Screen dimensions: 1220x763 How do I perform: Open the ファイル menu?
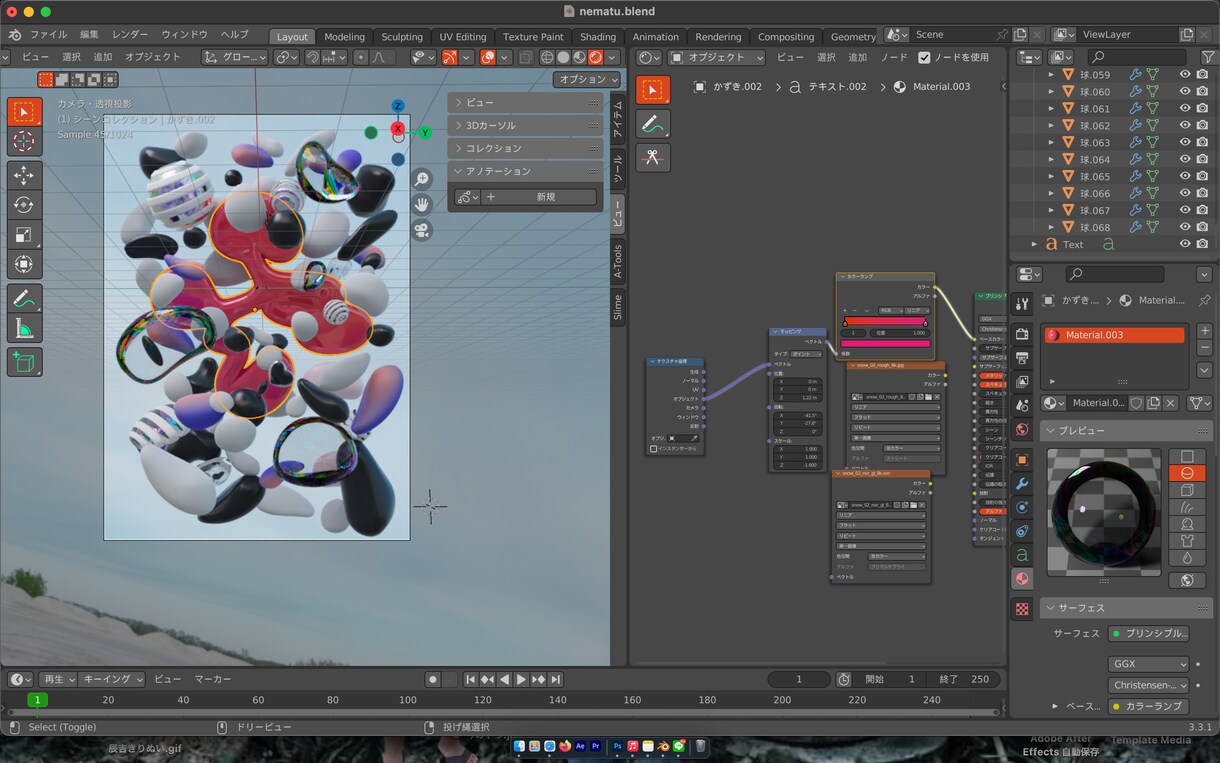(48, 35)
